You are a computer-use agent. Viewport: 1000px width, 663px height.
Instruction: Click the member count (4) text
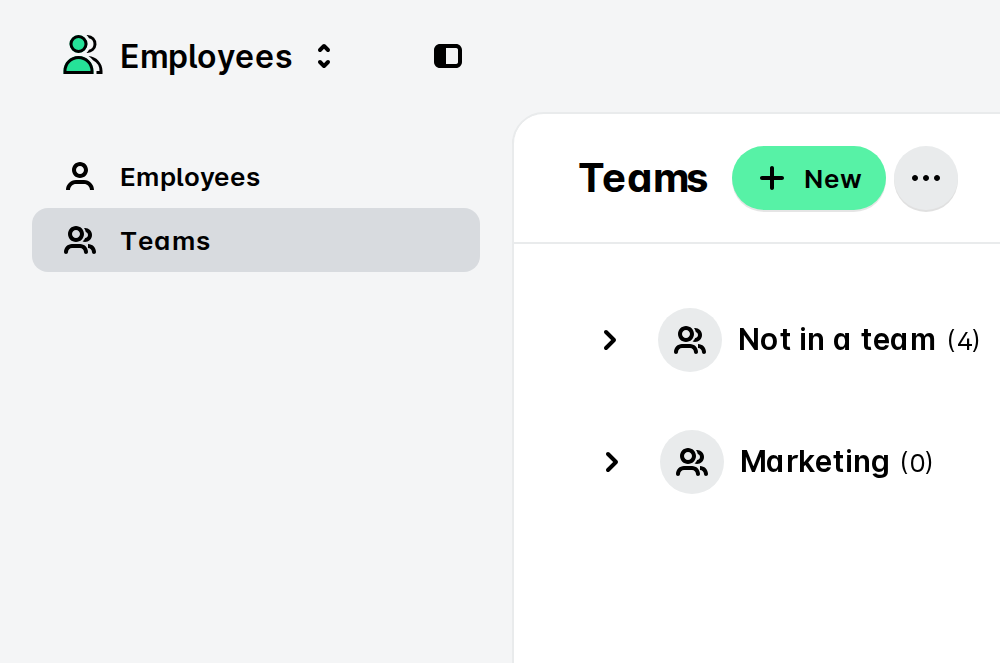pyautogui.click(x=963, y=340)
